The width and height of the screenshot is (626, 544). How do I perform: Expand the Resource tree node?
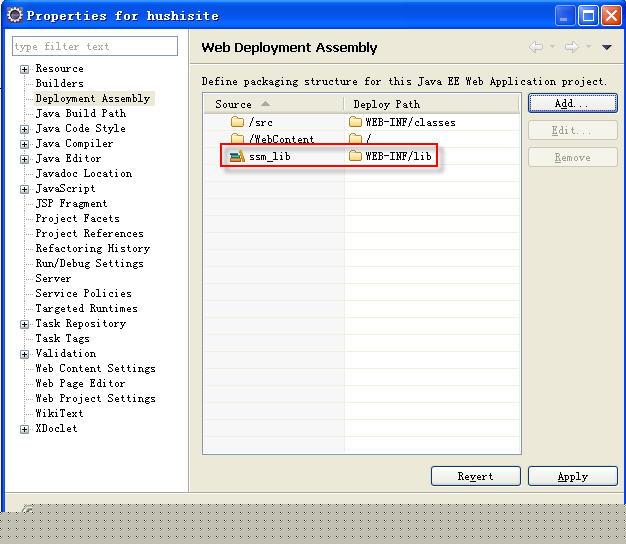[x=24, y=69]
